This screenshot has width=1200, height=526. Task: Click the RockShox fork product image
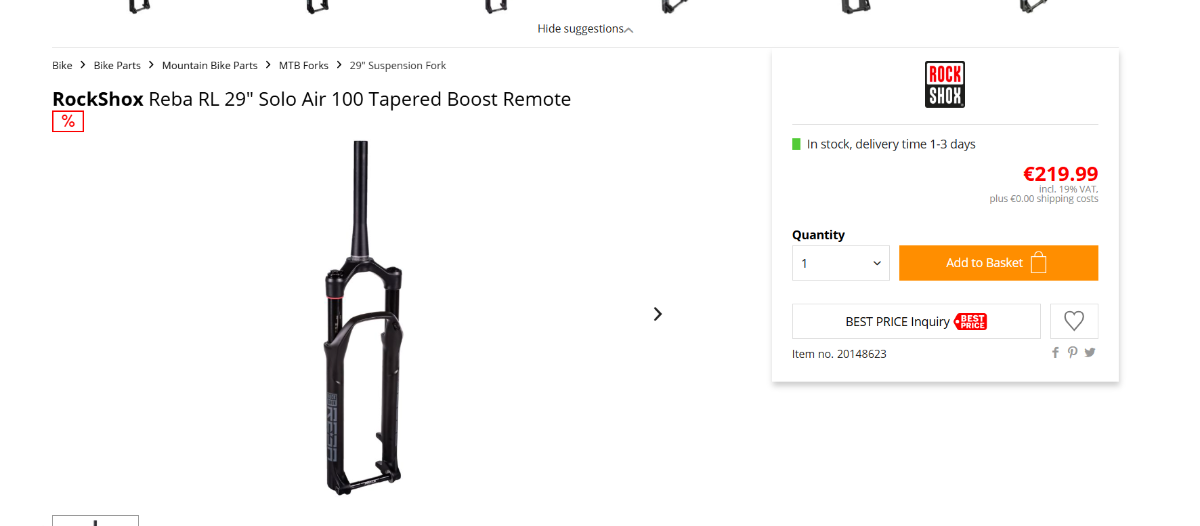point(362,320)
